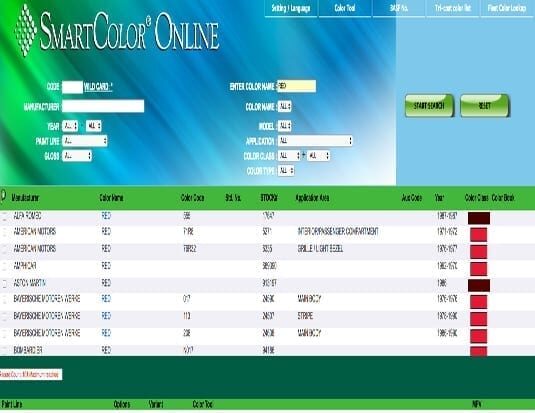Check the Bayerische Motoren Werke code 017 row
535x413 pixels.
5,300
